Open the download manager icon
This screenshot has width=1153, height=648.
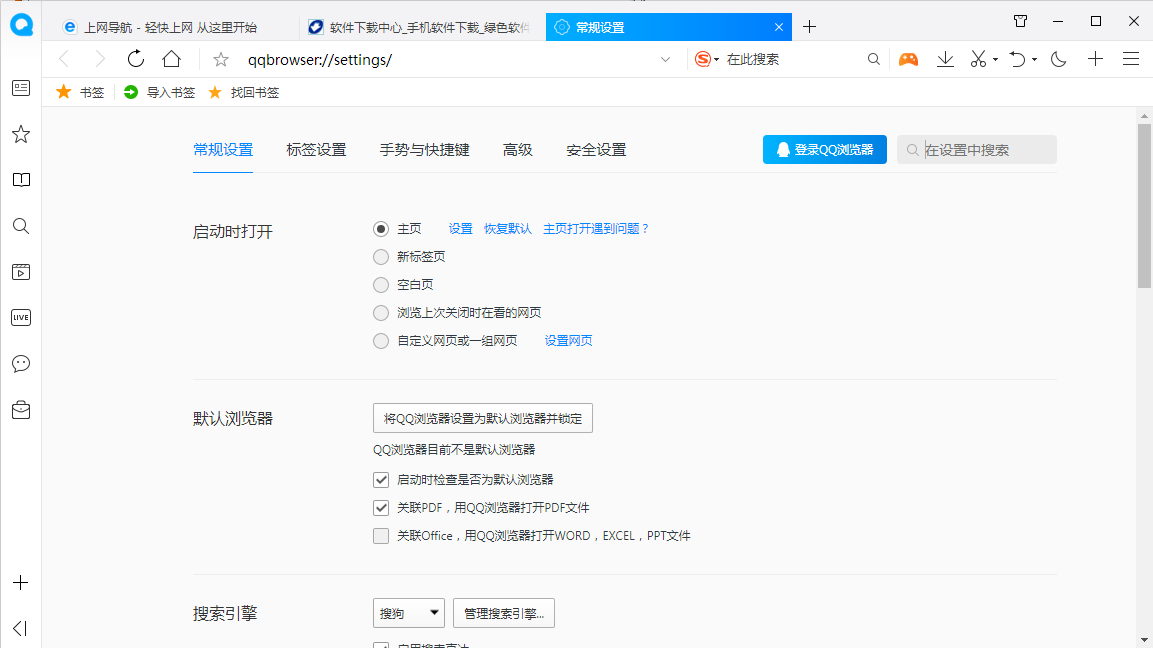click(x=944, y=59)
